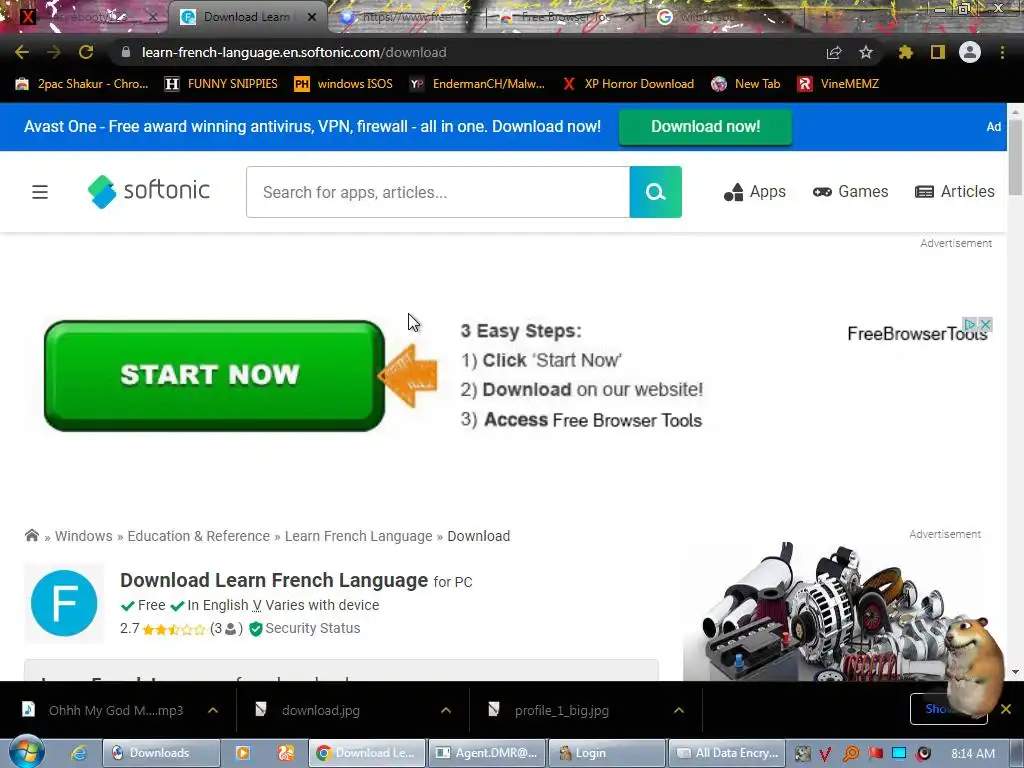Click the star rating 2.7
Viewport: 1024px width, 768px height.
point(163,629)
